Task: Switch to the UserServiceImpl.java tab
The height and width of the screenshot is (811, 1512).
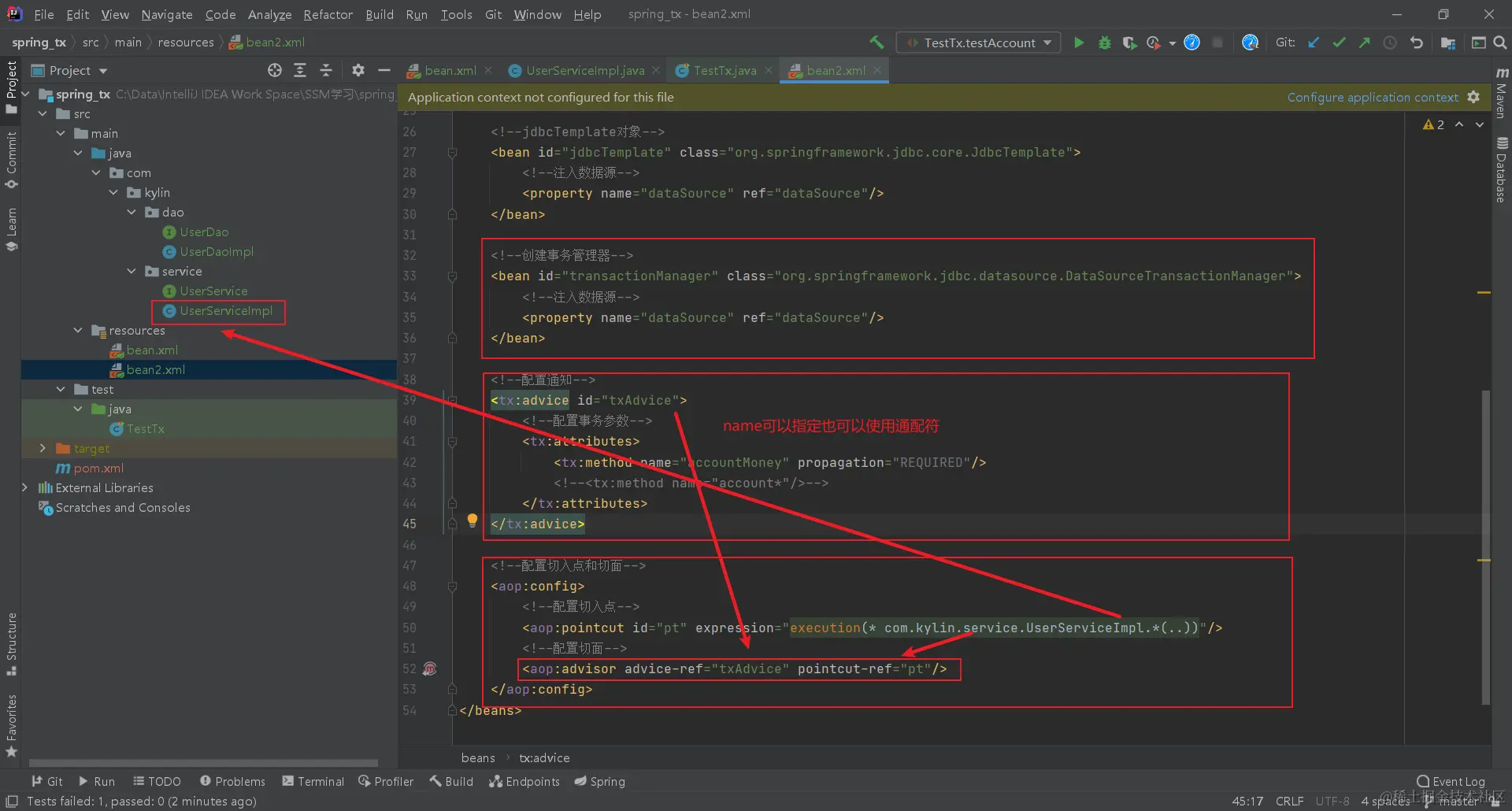Action: pyautogui.click(x=585, y=71)
